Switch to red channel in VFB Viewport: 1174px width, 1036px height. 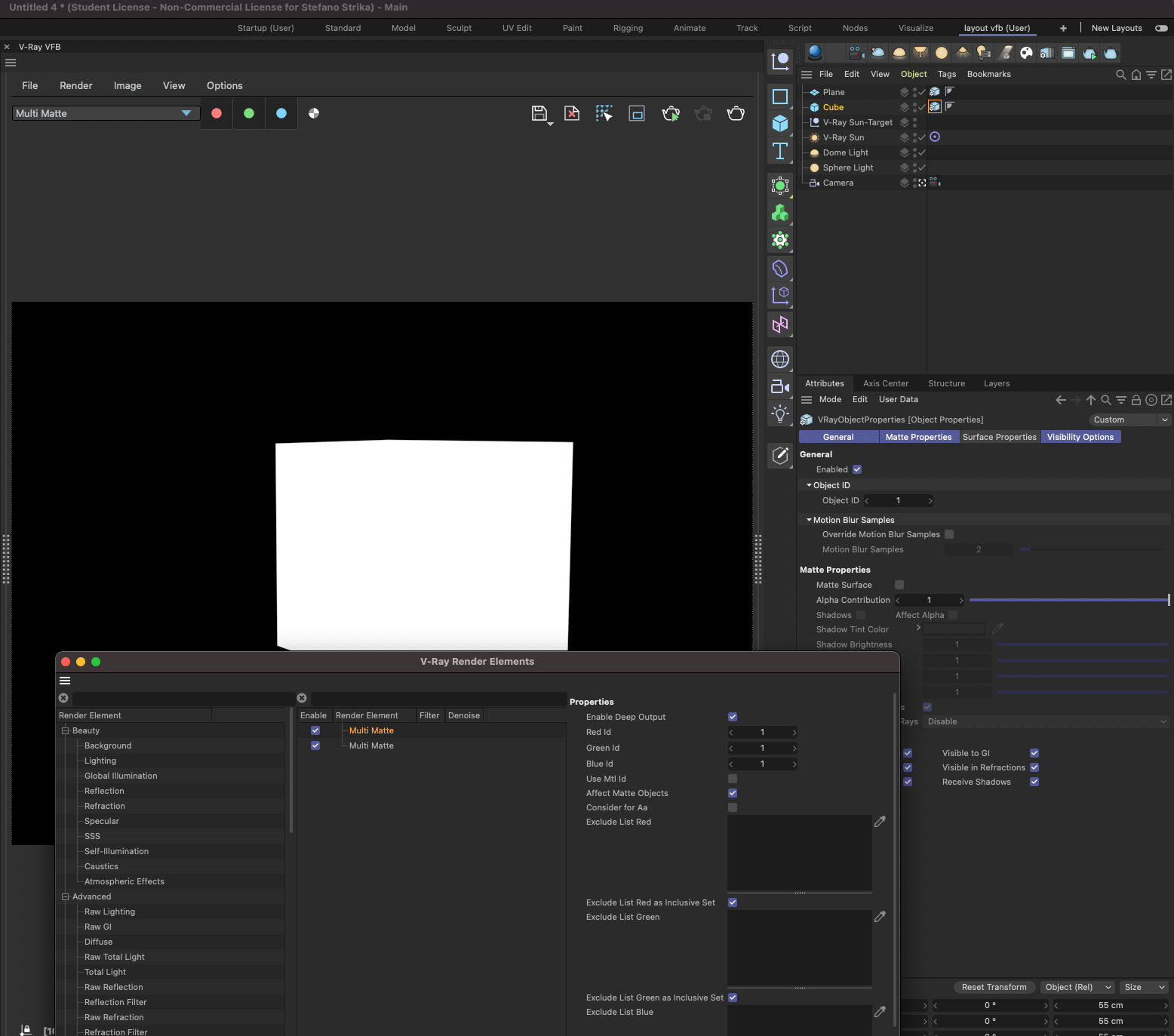(x=217, y=113)
